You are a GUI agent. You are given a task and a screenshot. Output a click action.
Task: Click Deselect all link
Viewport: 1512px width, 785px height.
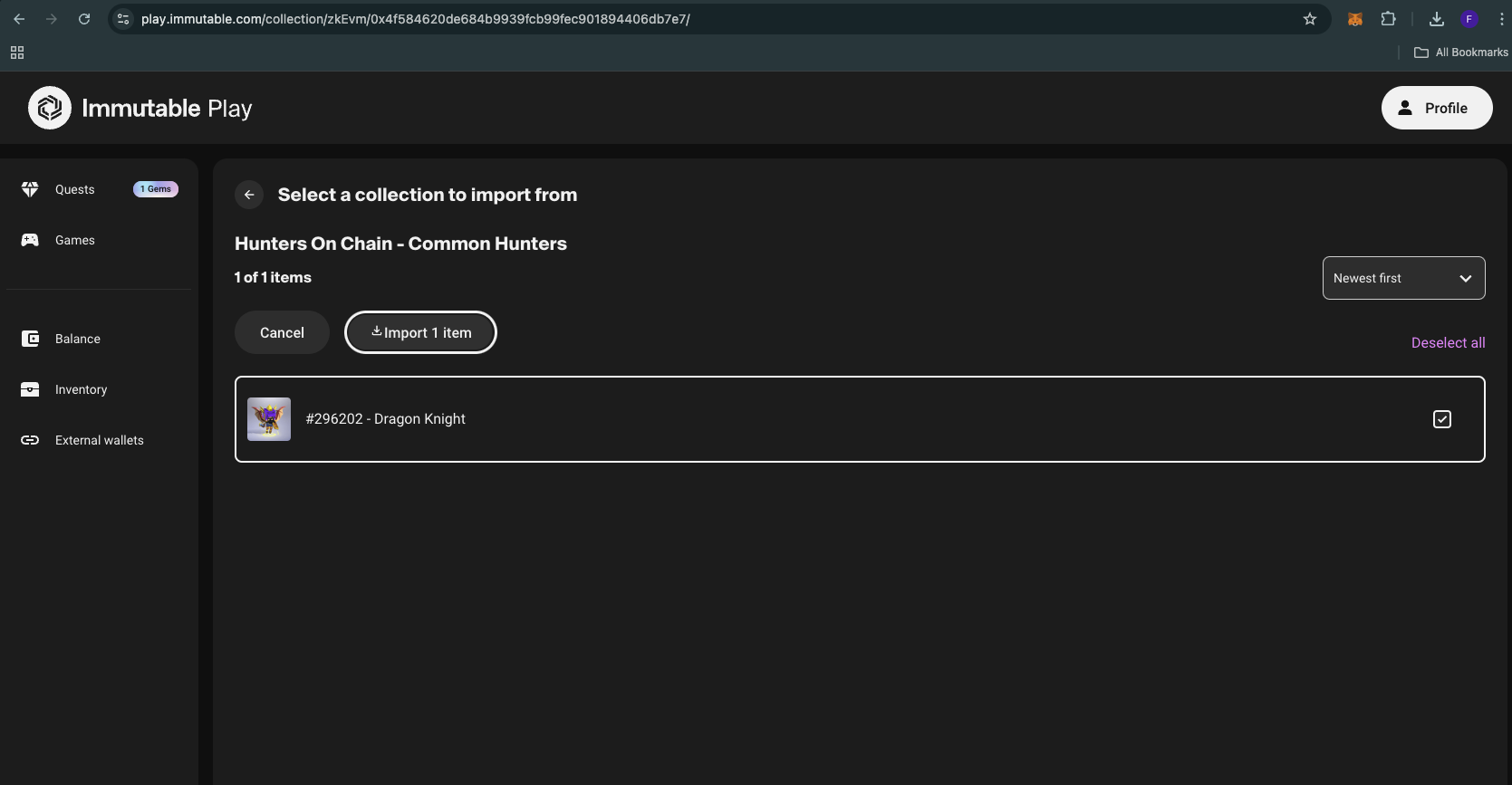coord(1448,342)
